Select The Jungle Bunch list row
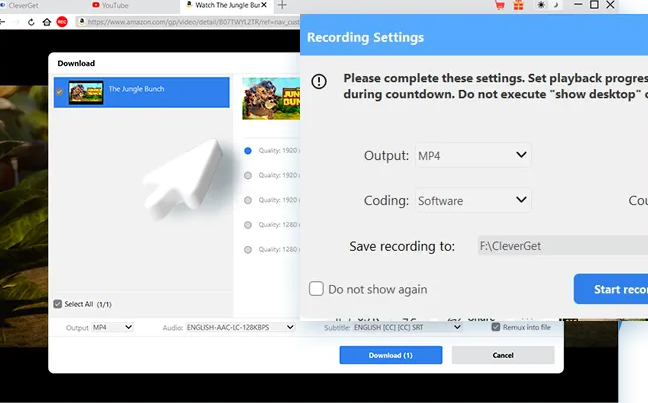 click(x=141, y=92)
